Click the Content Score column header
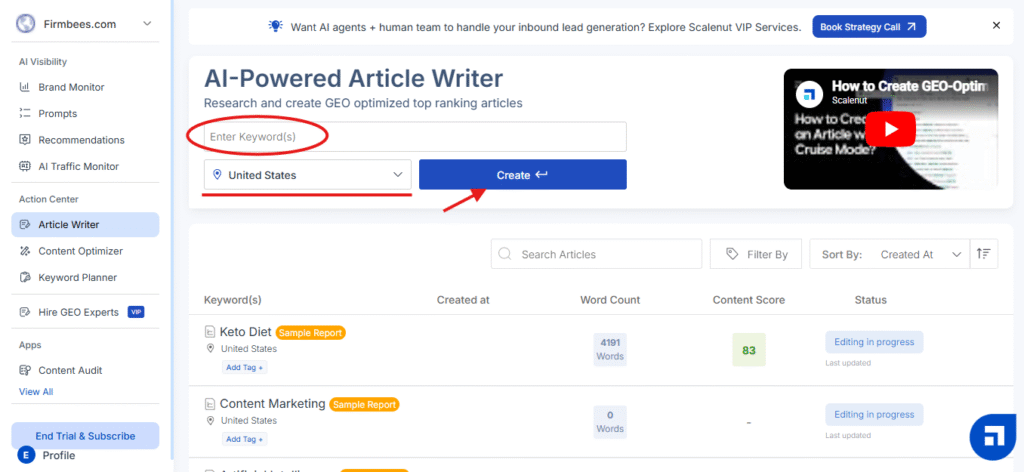Image resolution: width=1024 pixels, height=472 pixels. pyautogui.click(x=748, y=300)
